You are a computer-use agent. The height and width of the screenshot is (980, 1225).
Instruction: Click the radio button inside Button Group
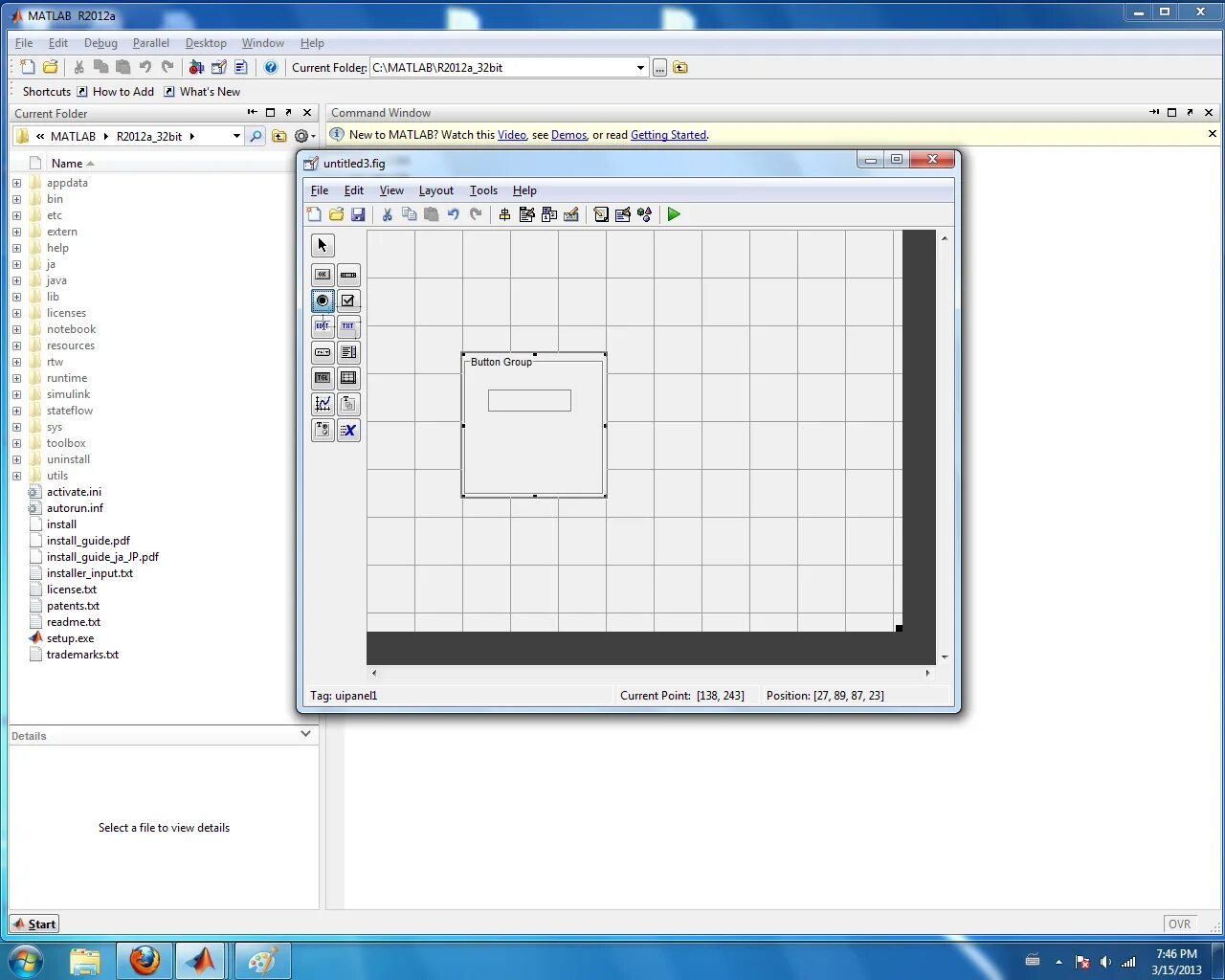pos(529,400)
